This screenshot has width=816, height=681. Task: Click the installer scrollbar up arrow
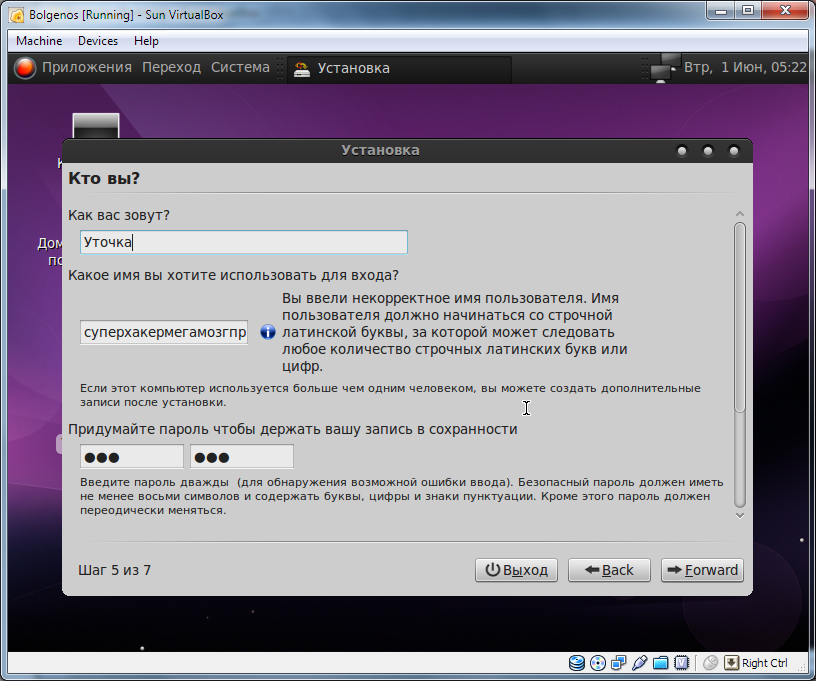[x=740, y=214]
